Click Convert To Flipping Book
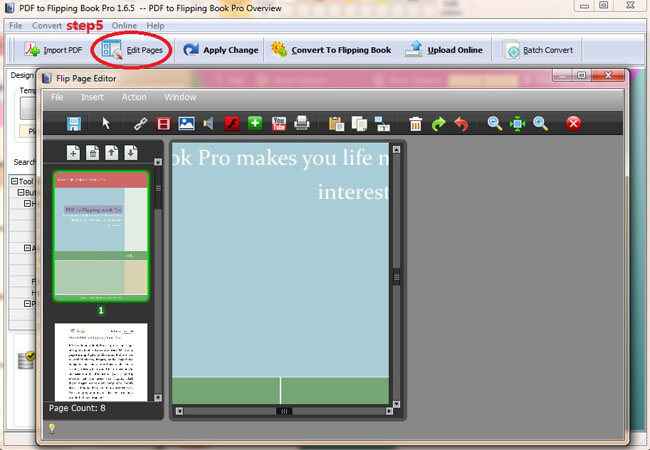The height and width of the screenshot is (450, 650). pos(331,50)
